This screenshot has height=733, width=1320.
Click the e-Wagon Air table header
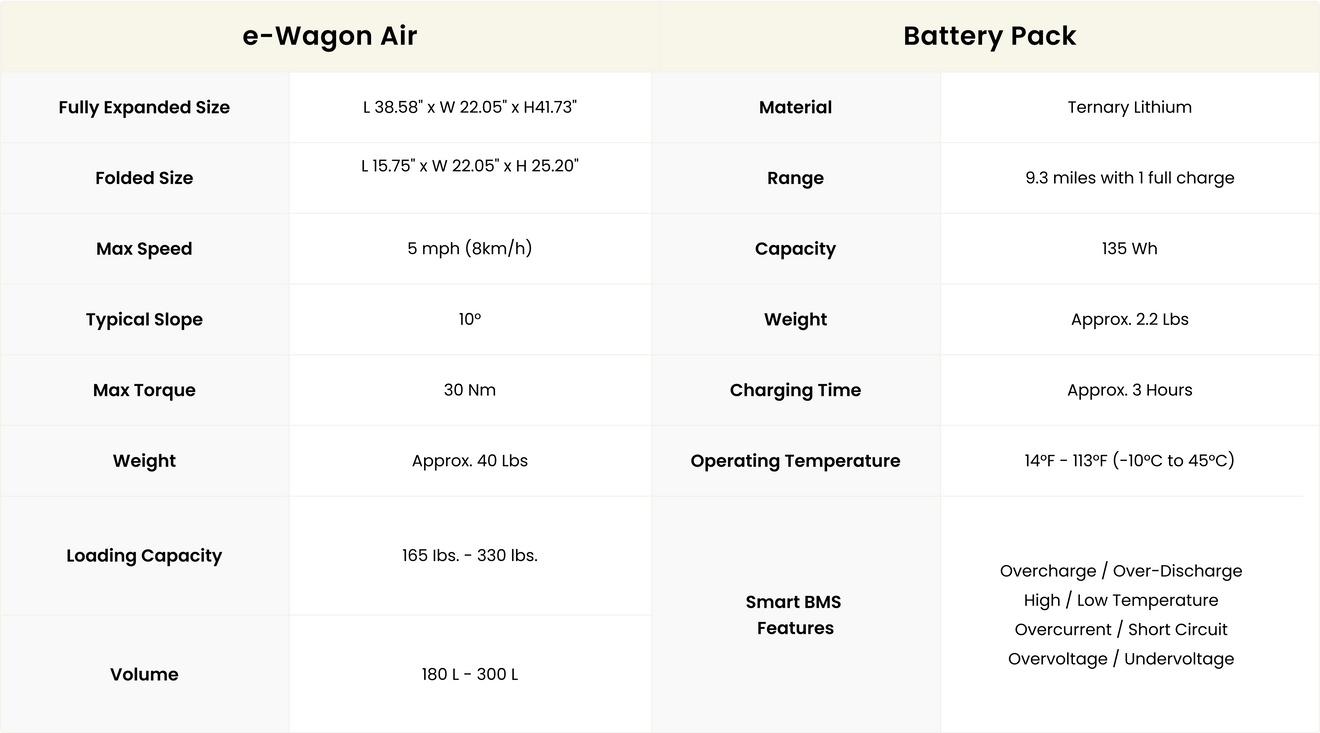pos(329,36)
